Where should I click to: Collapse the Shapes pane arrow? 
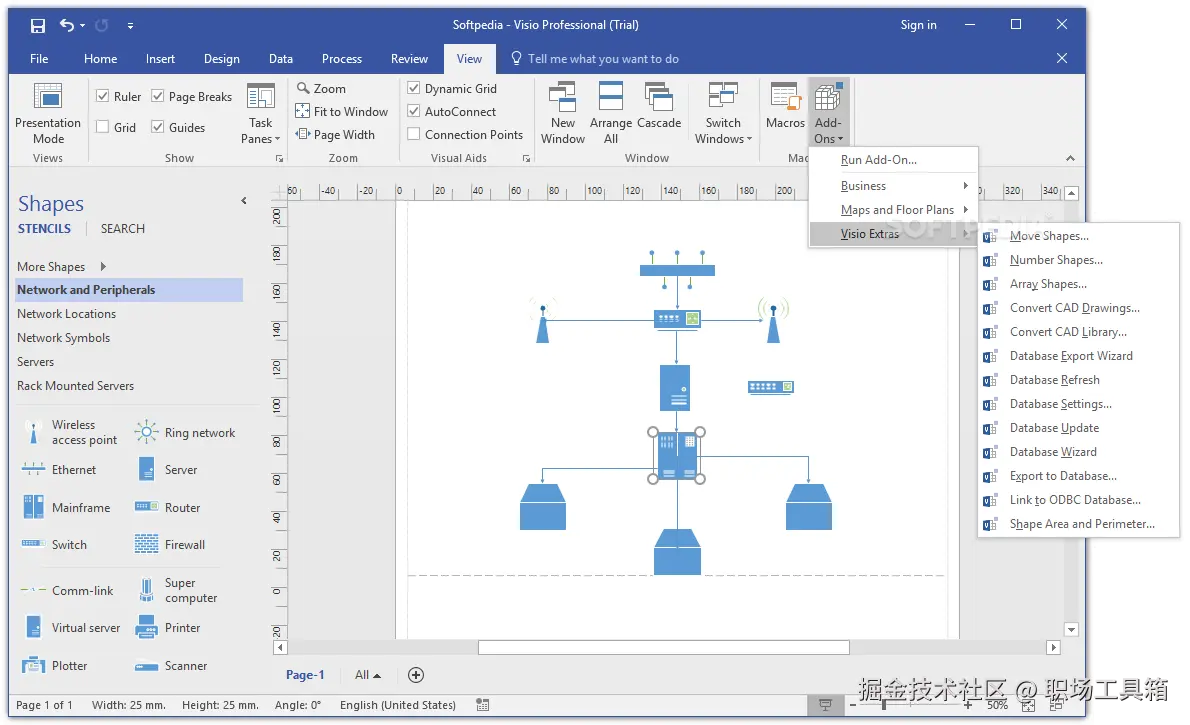(x=244, y=201)
